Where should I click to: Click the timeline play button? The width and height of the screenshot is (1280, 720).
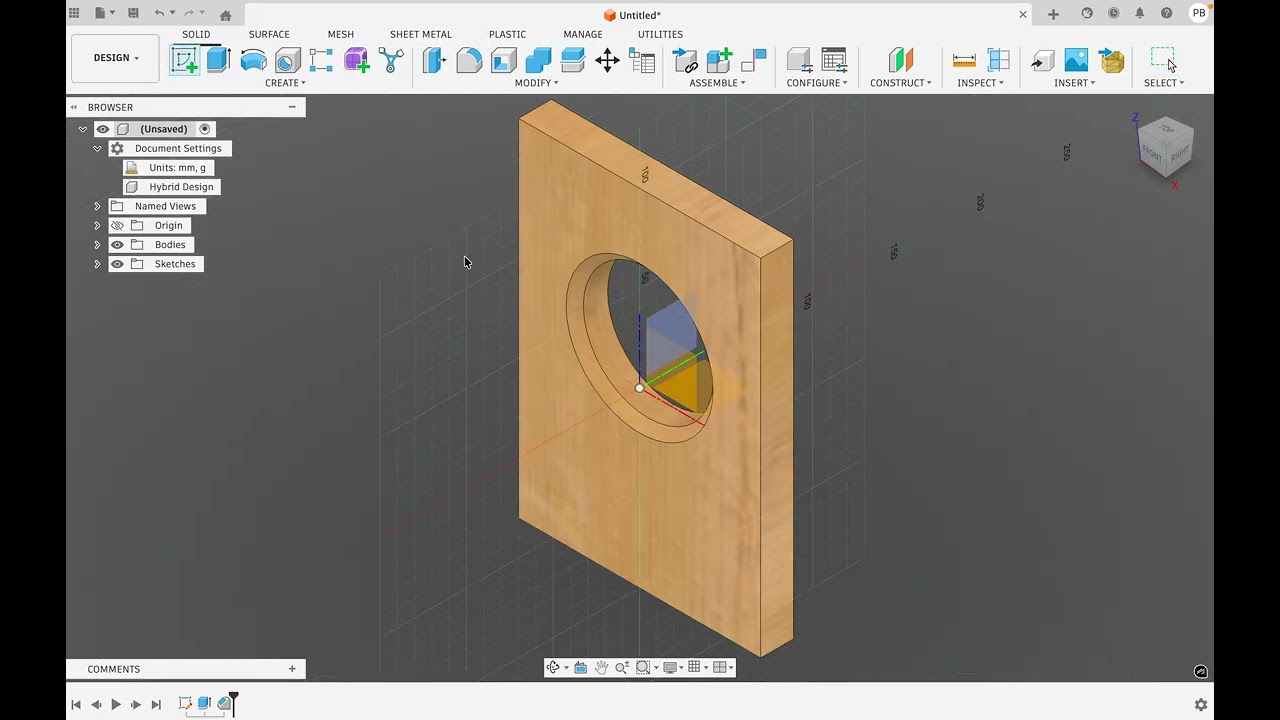pos(116,704)
